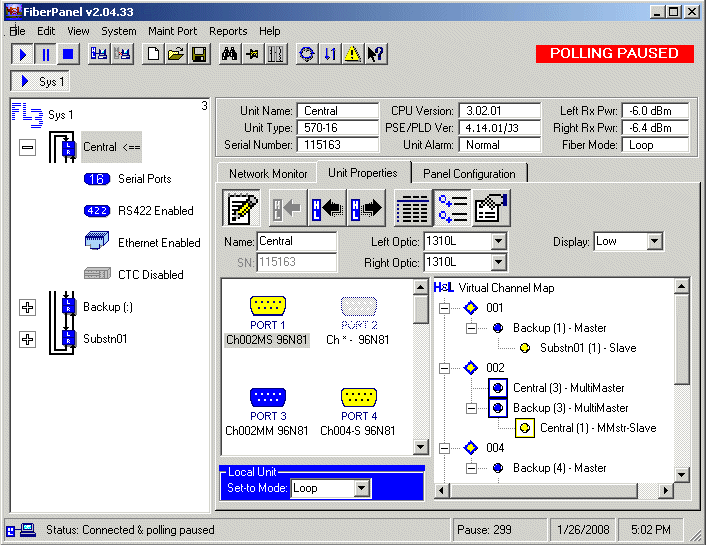Viewport: 706px width, 545px height.
Task: Click the table grid view icon
Action: [412, 208]
